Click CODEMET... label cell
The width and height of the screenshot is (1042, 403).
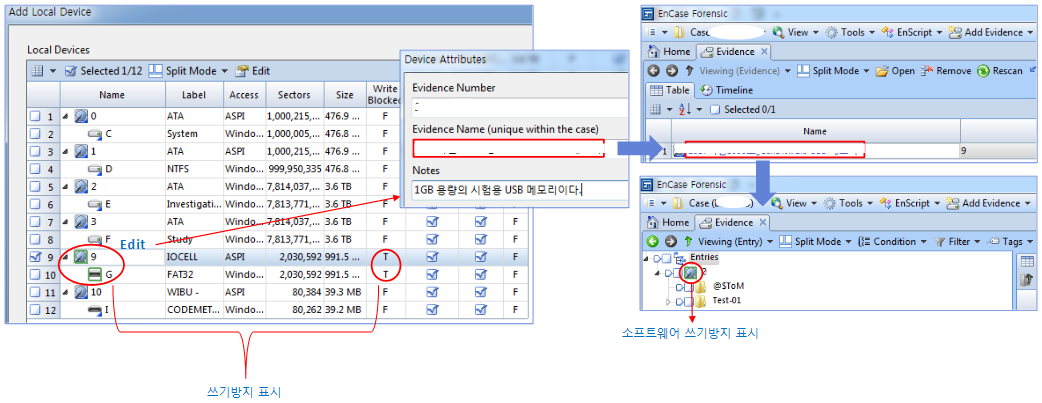[193, 309]
